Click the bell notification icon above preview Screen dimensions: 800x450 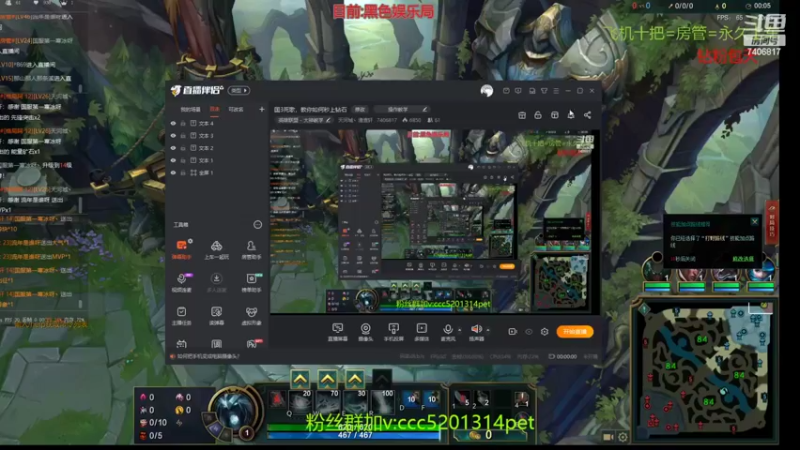click(571, 115)
